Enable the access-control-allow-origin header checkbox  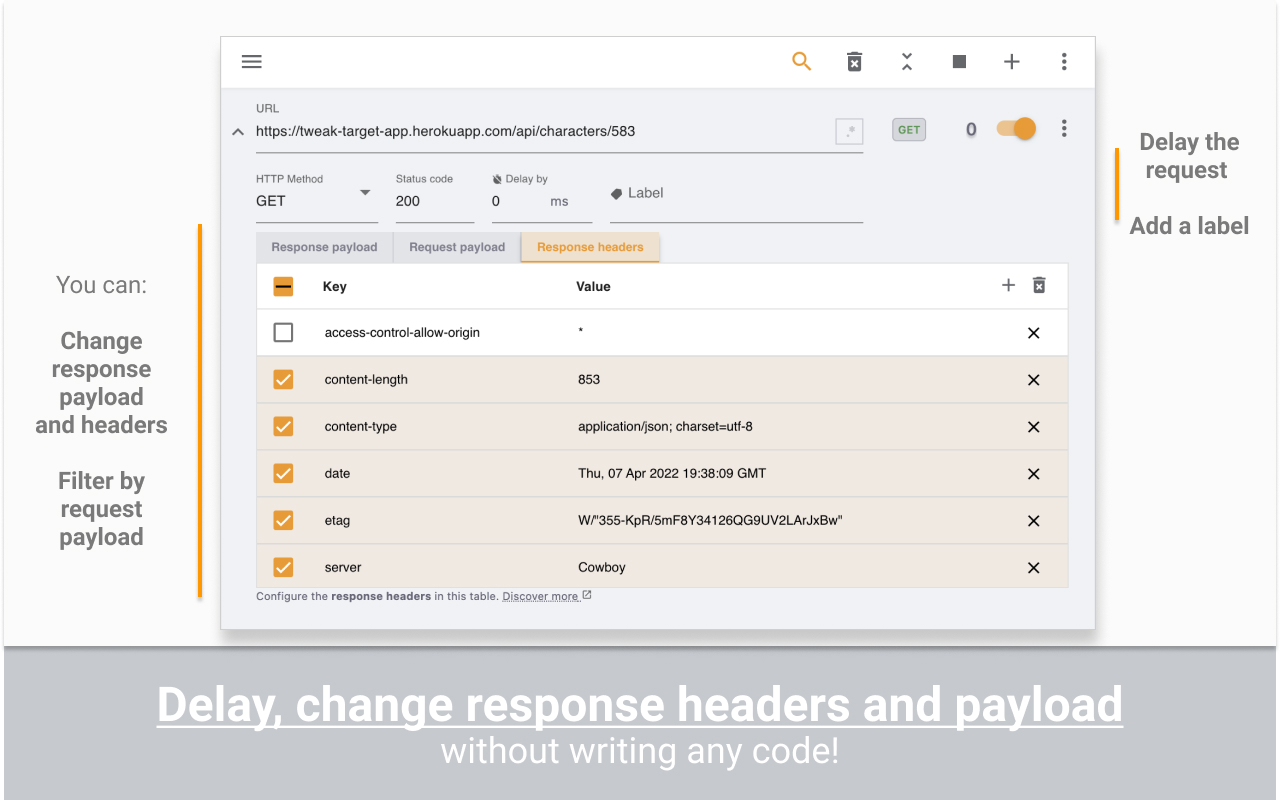[x=283, y=332]
